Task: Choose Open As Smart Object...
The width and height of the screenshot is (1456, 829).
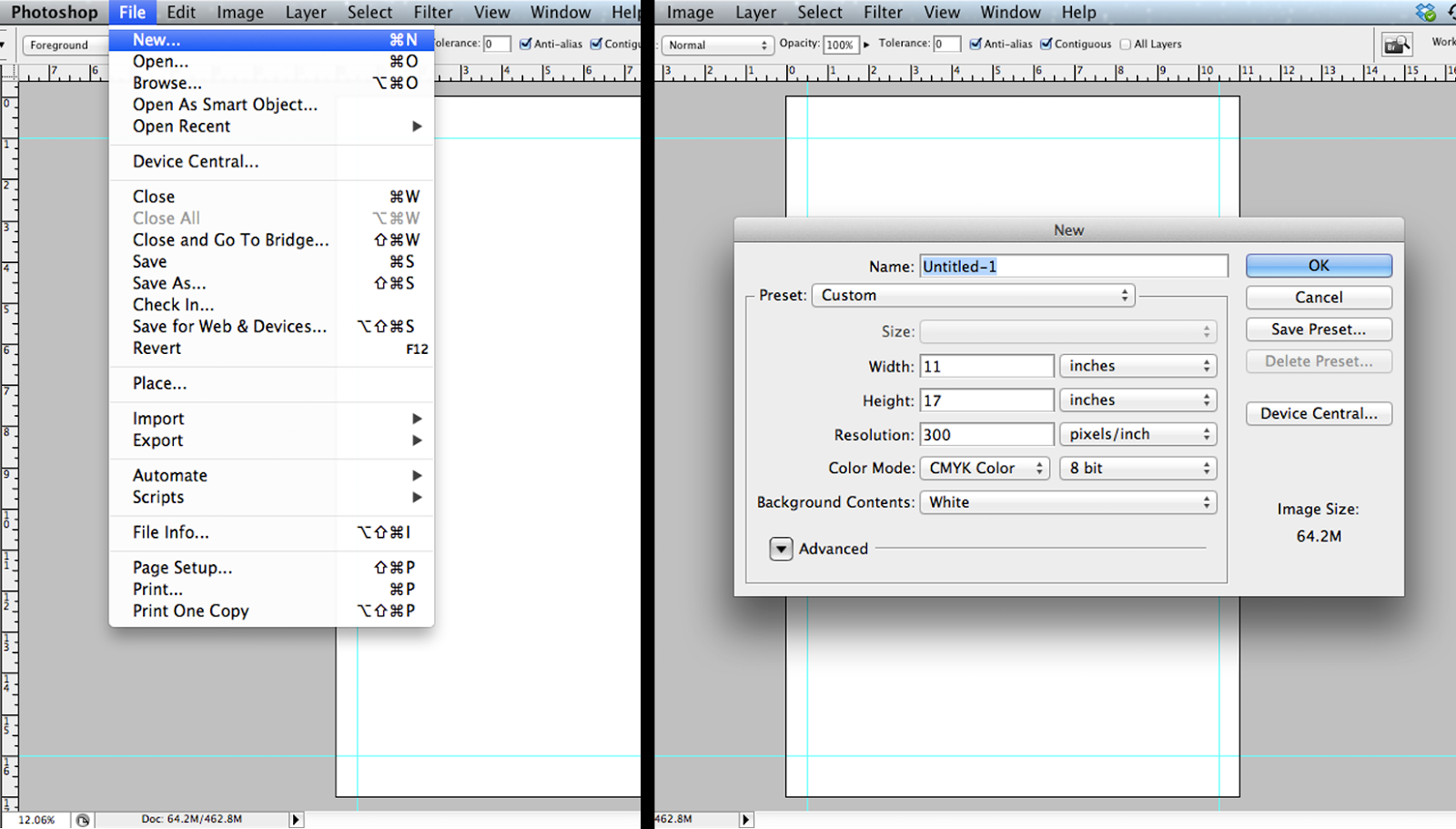Action: pos(271,105)
